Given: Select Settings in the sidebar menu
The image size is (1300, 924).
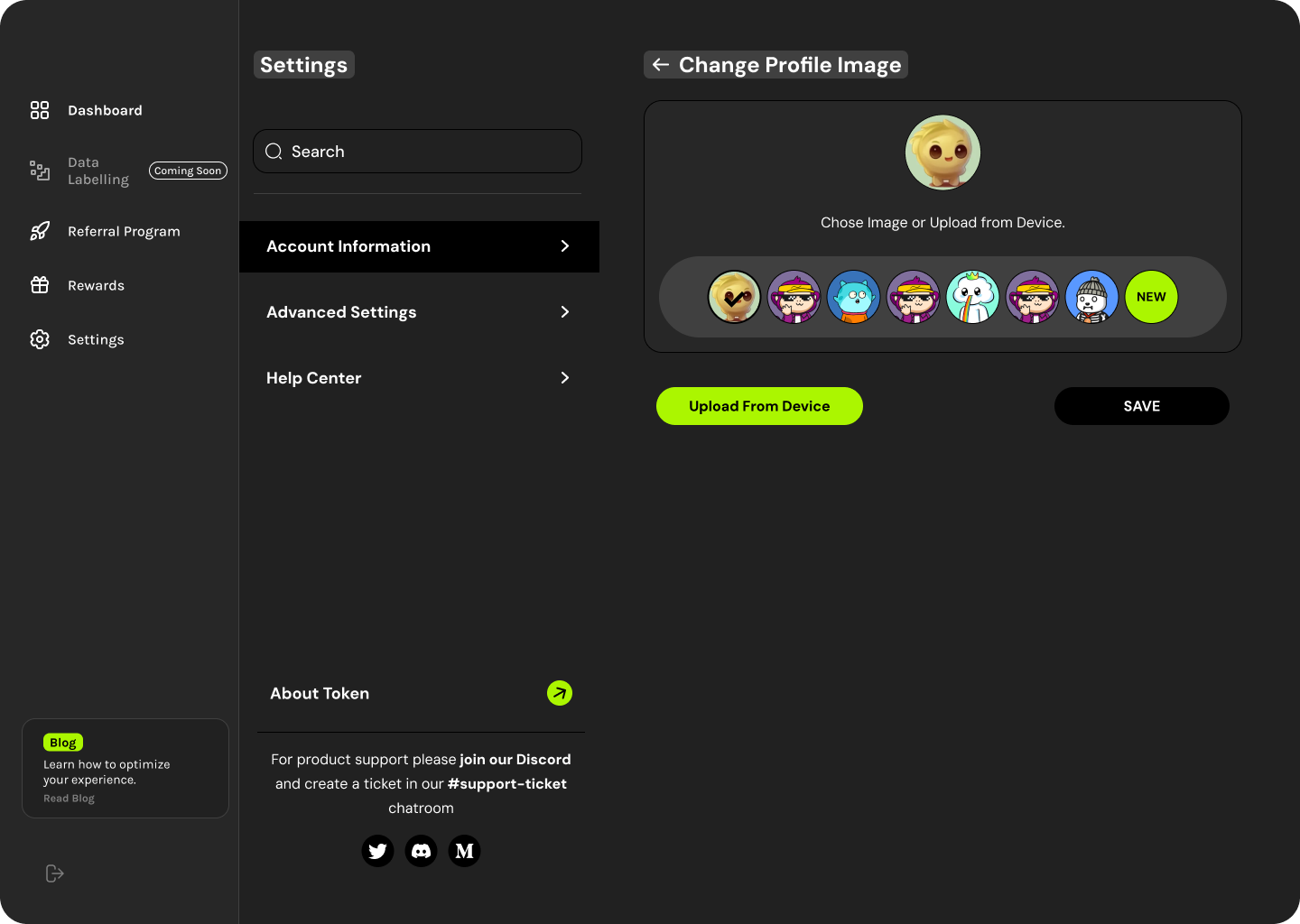Looking at the screenshot, I should 96,339.
